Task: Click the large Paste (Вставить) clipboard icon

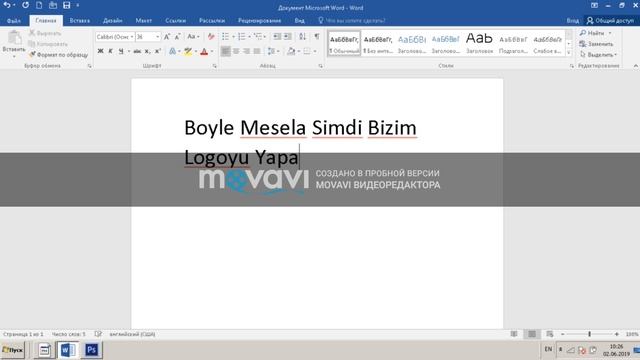Action: click(x=14, y=38)
